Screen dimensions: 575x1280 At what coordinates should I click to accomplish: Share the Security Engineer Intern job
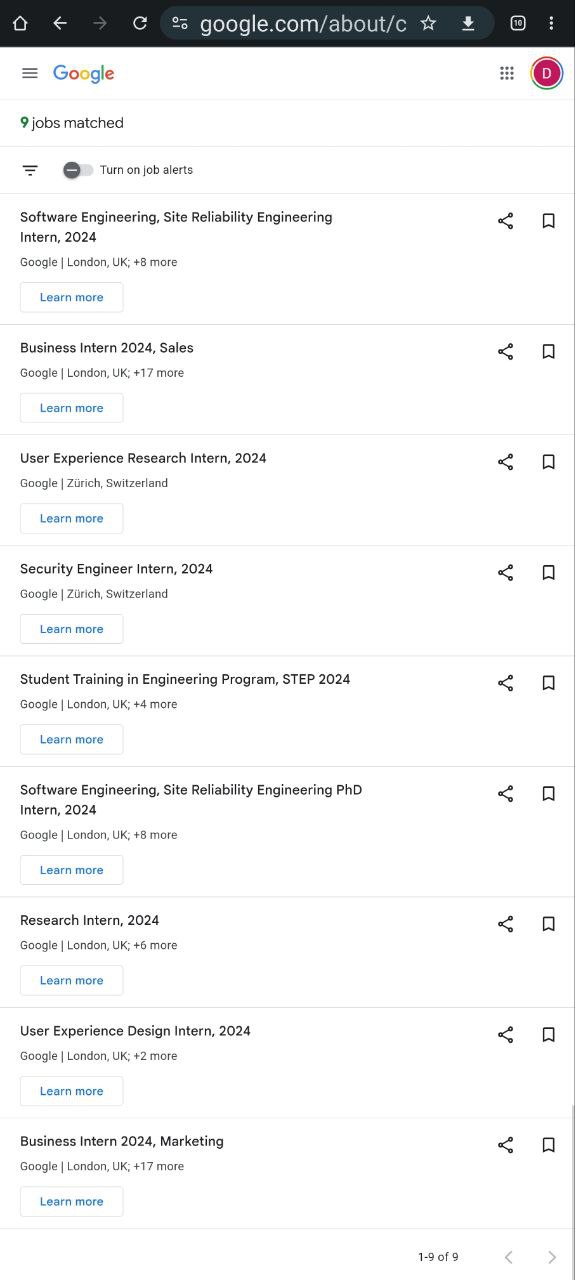(506, 573)
